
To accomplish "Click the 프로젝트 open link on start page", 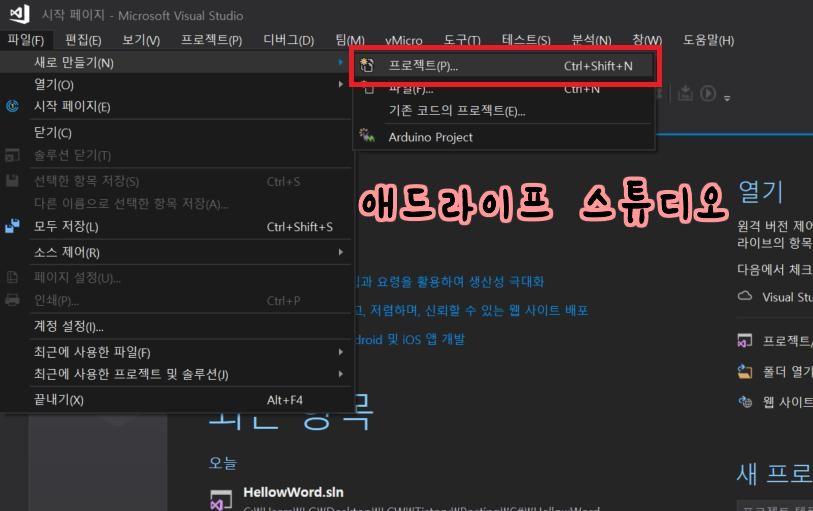I will 787,340.
